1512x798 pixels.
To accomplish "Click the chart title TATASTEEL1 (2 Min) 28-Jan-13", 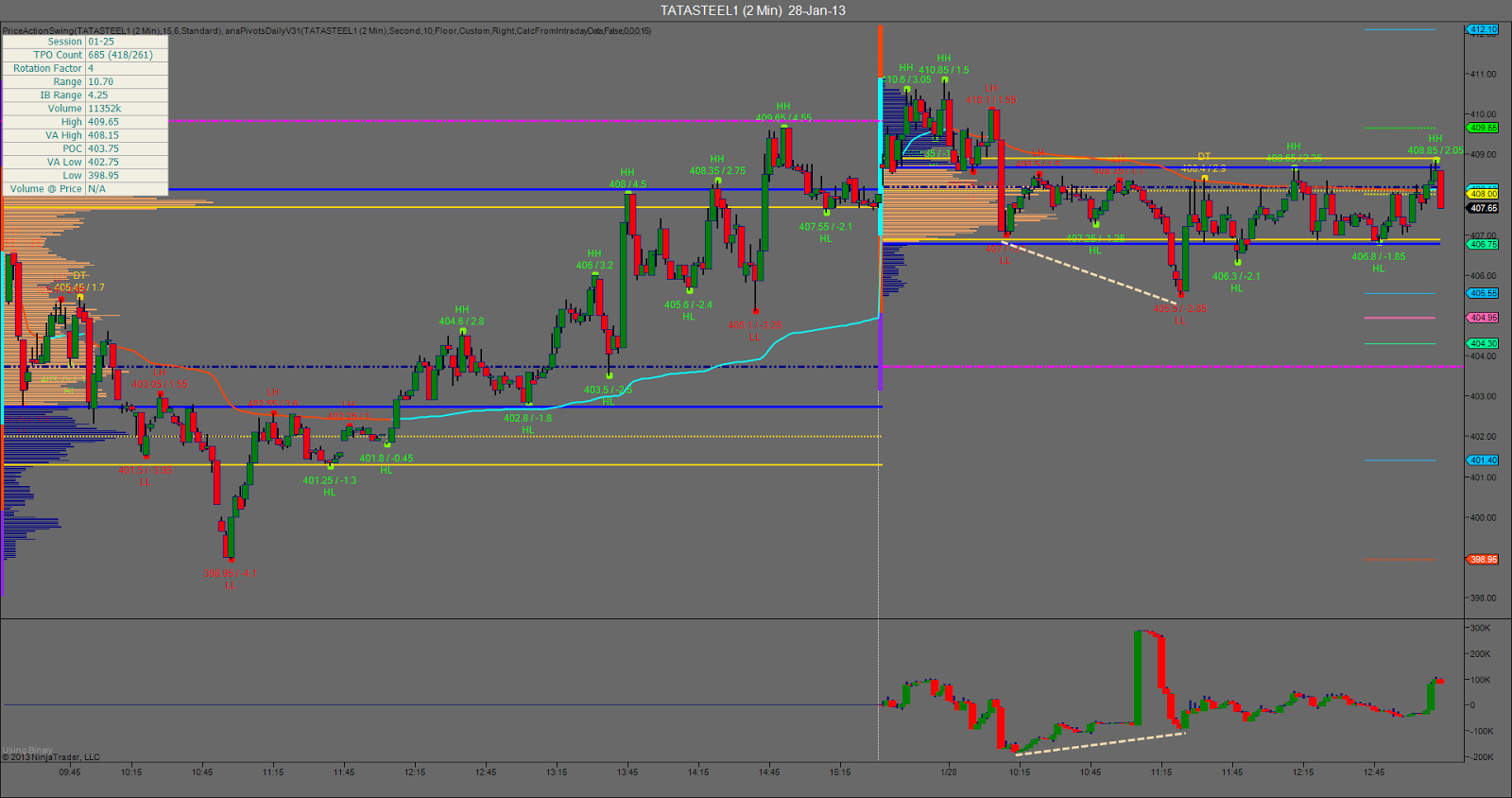I will pos(753,10).
